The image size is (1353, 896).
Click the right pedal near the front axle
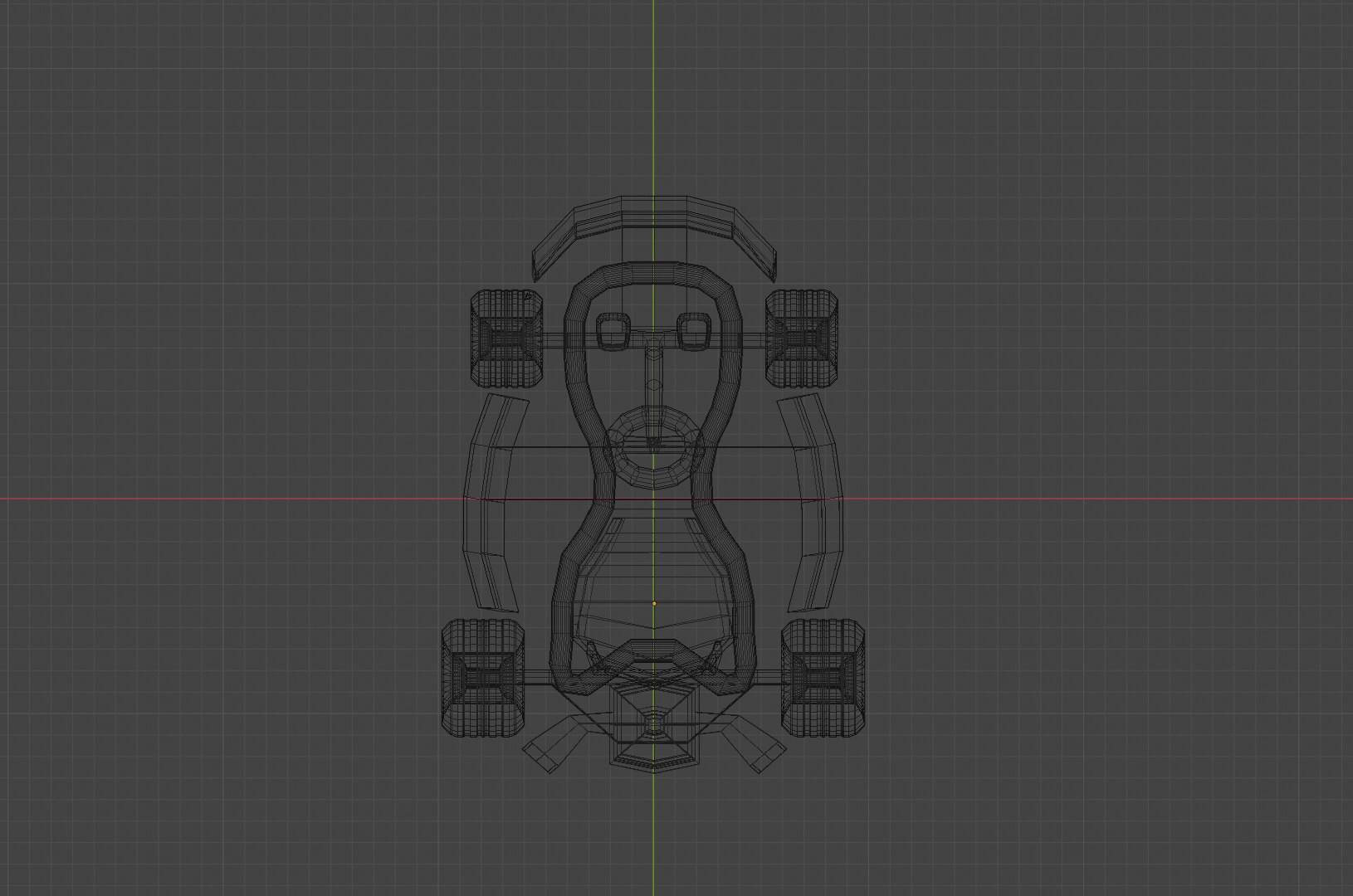coord(694,332)
